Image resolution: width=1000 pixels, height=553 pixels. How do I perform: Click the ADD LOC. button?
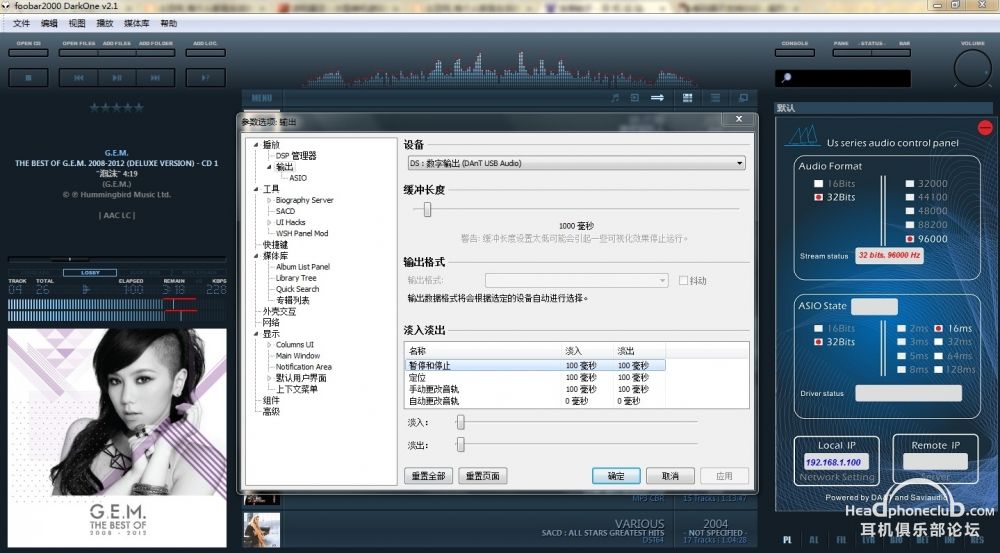pyautogui.click(x=205, y=52)
